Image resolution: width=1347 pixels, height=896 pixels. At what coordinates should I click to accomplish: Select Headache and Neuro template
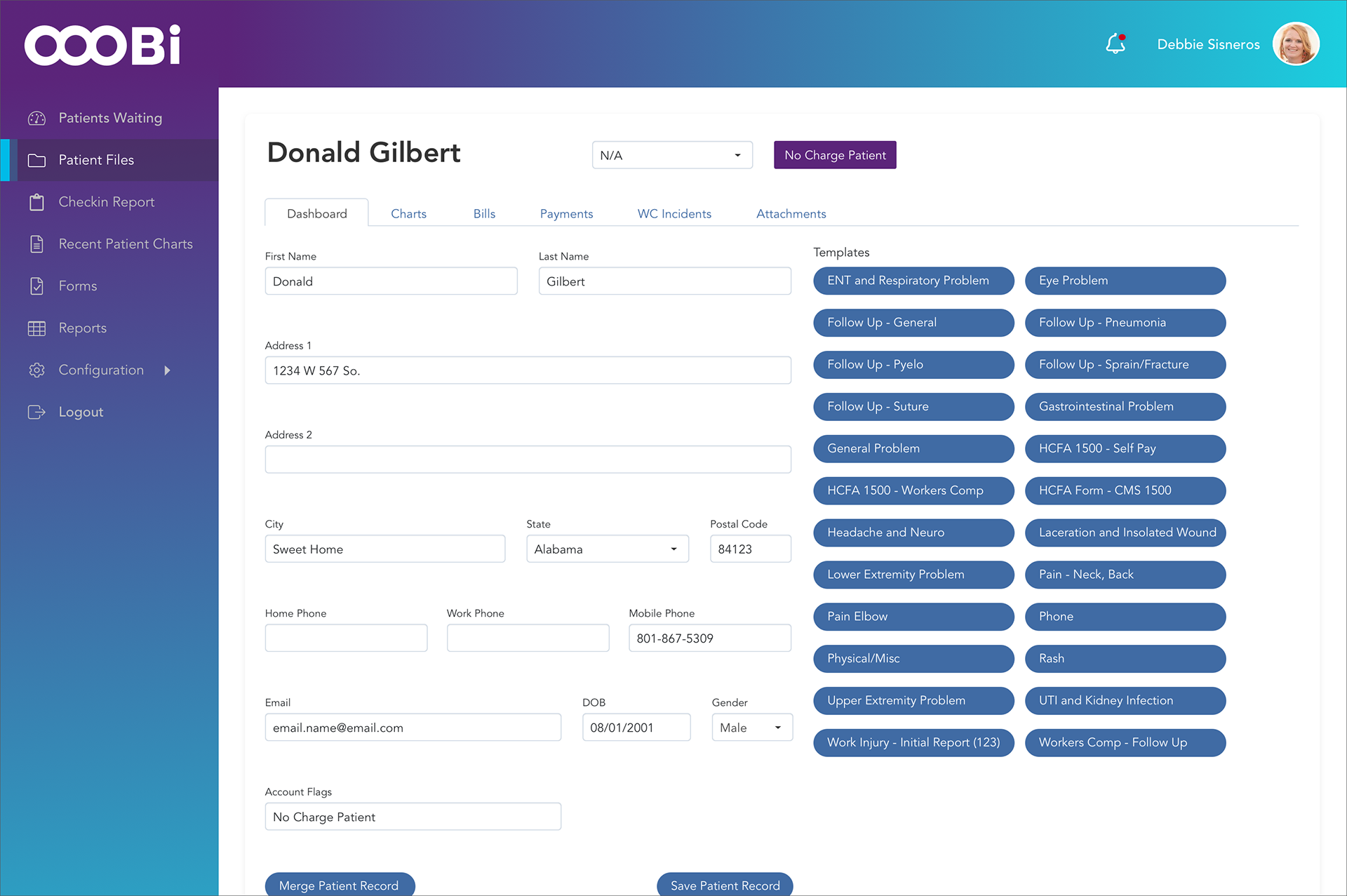tap(913, 533)
